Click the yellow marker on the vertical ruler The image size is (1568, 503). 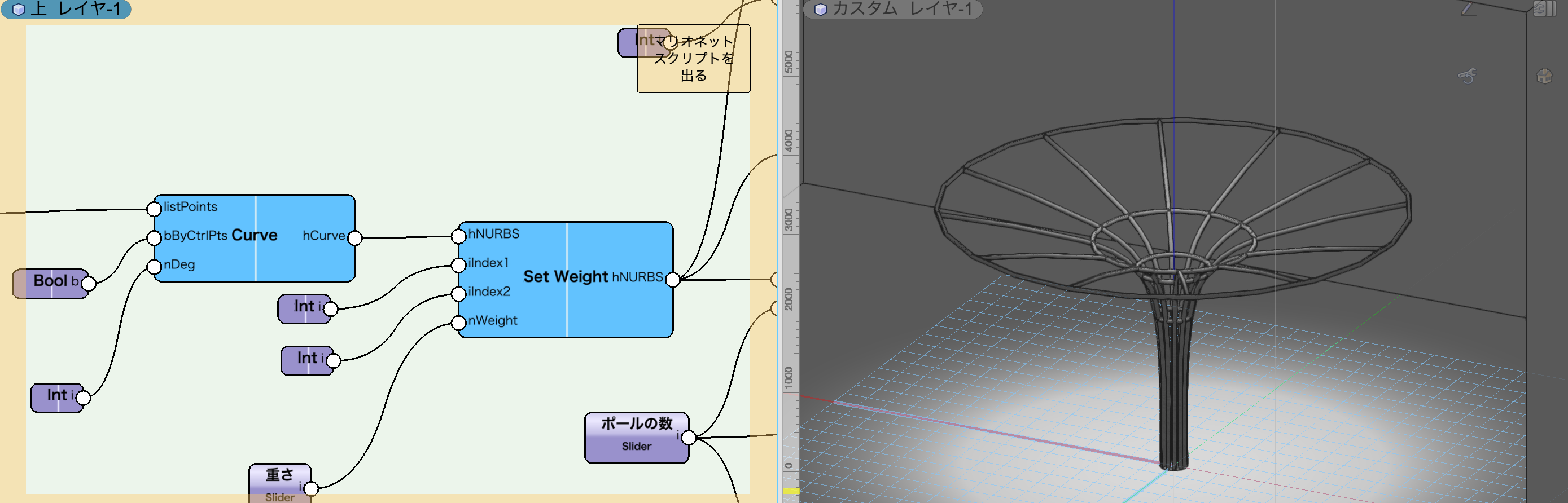click(x=791, y=490)
